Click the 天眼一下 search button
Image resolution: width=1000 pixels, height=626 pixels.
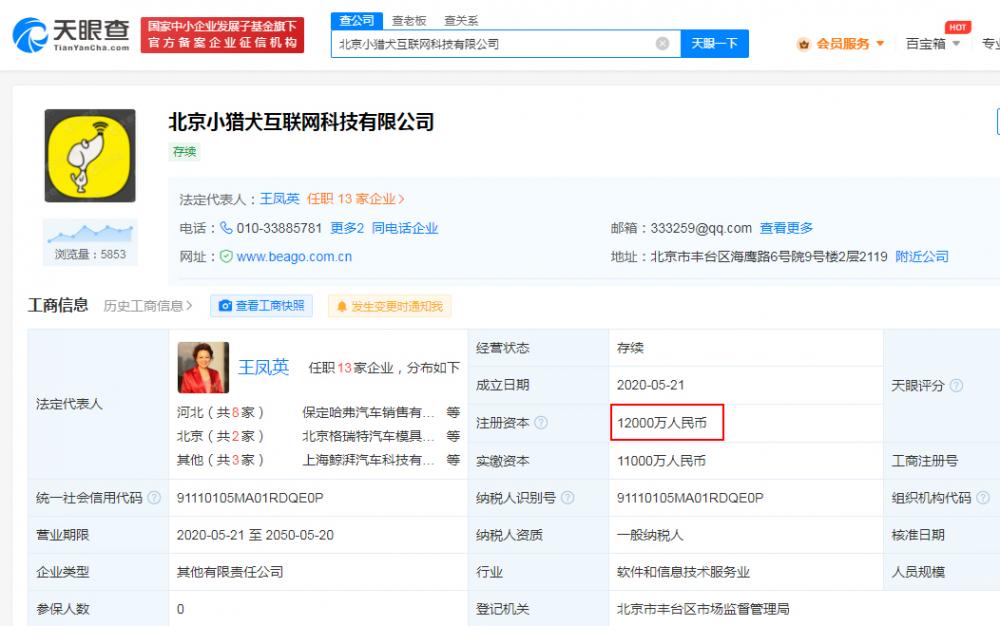click(714, 43)
